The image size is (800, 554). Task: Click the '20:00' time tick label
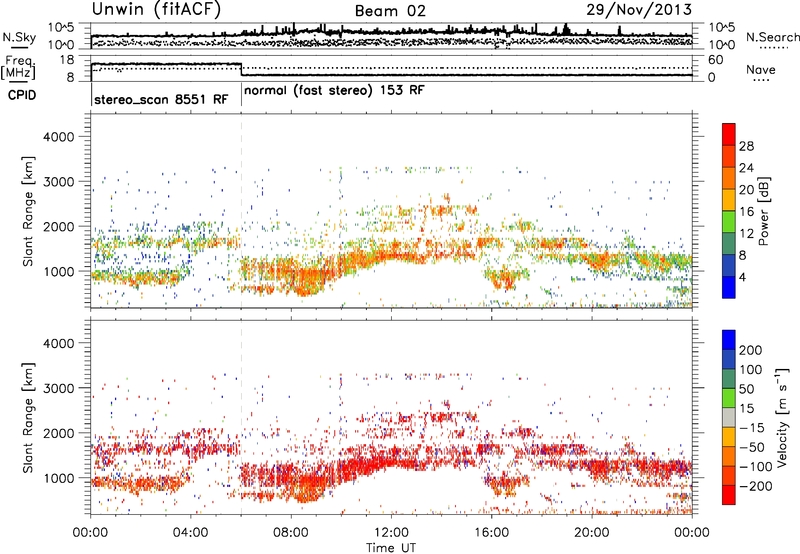tap(592, 533)
